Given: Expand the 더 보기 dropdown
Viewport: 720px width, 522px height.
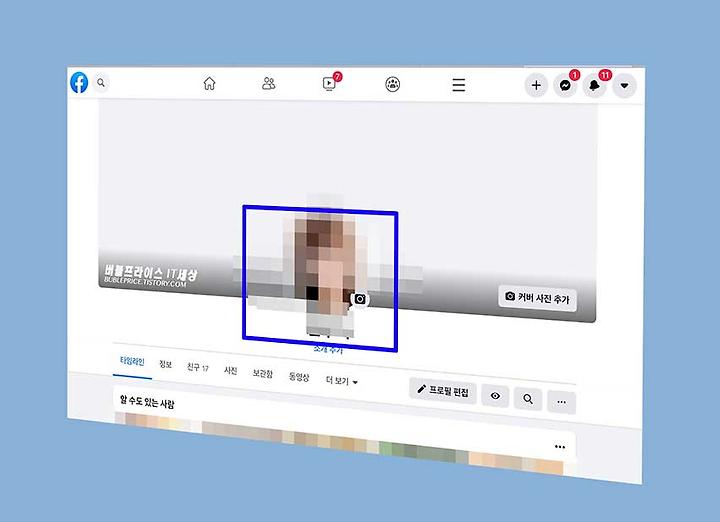Looking at the screenshot, I should [342, 381].
